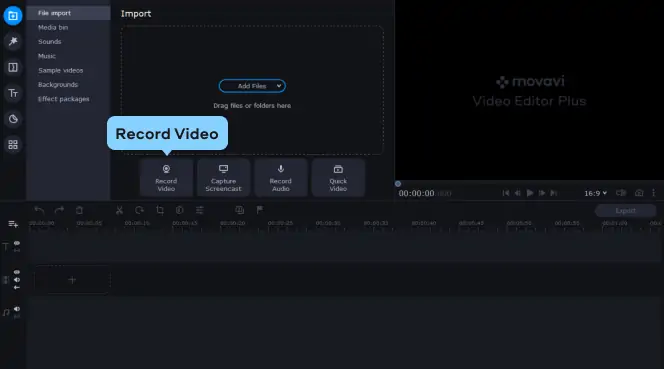This screenshot has width=664, height=369.
Task: Toggle visibility eye on titles track
Action: 17,243
